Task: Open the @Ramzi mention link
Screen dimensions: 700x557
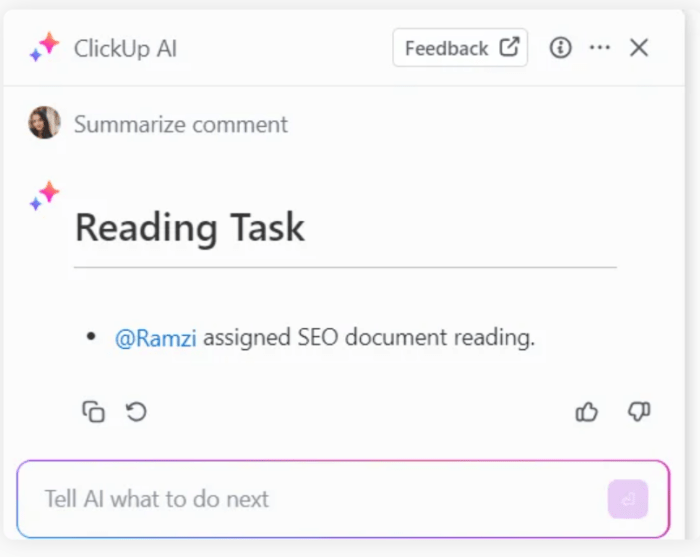Action: (156, 338)
